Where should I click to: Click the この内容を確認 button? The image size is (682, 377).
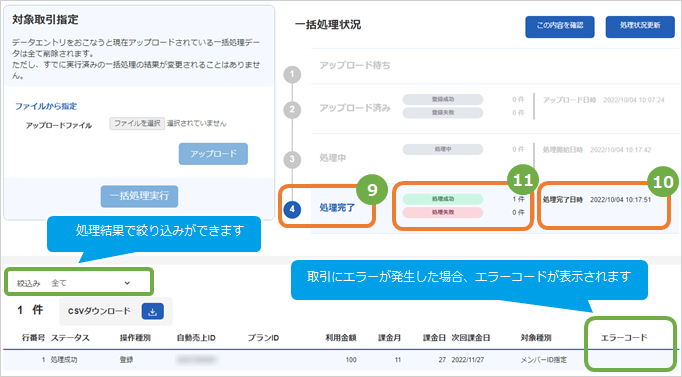[560, 27]
